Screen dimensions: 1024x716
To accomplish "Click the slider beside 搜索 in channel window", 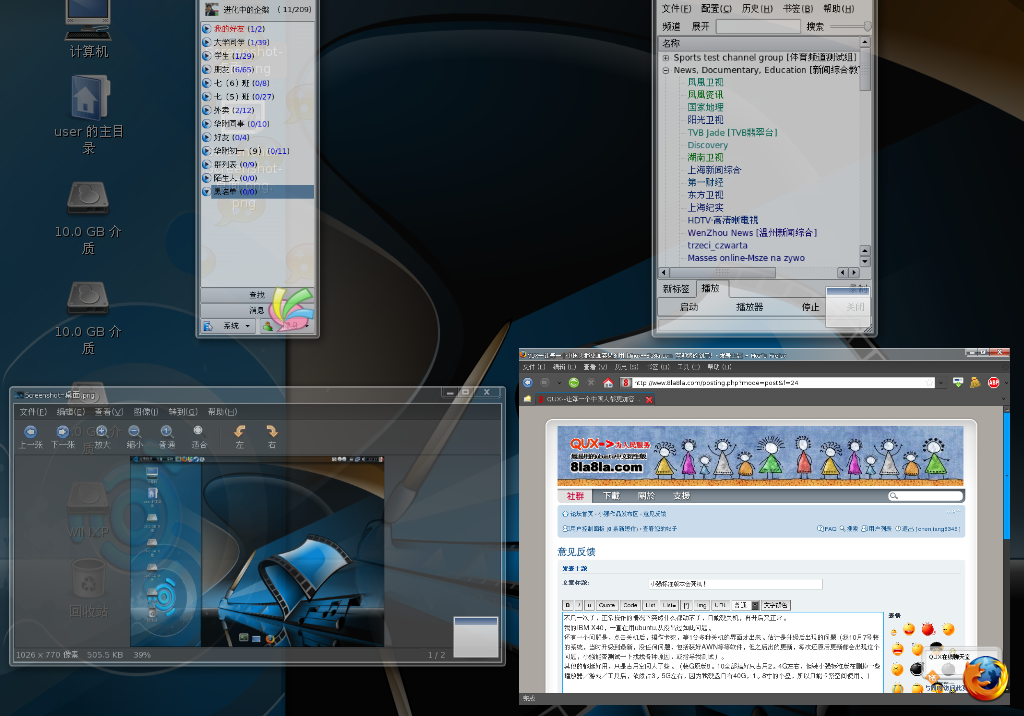I will coord(850,26).
